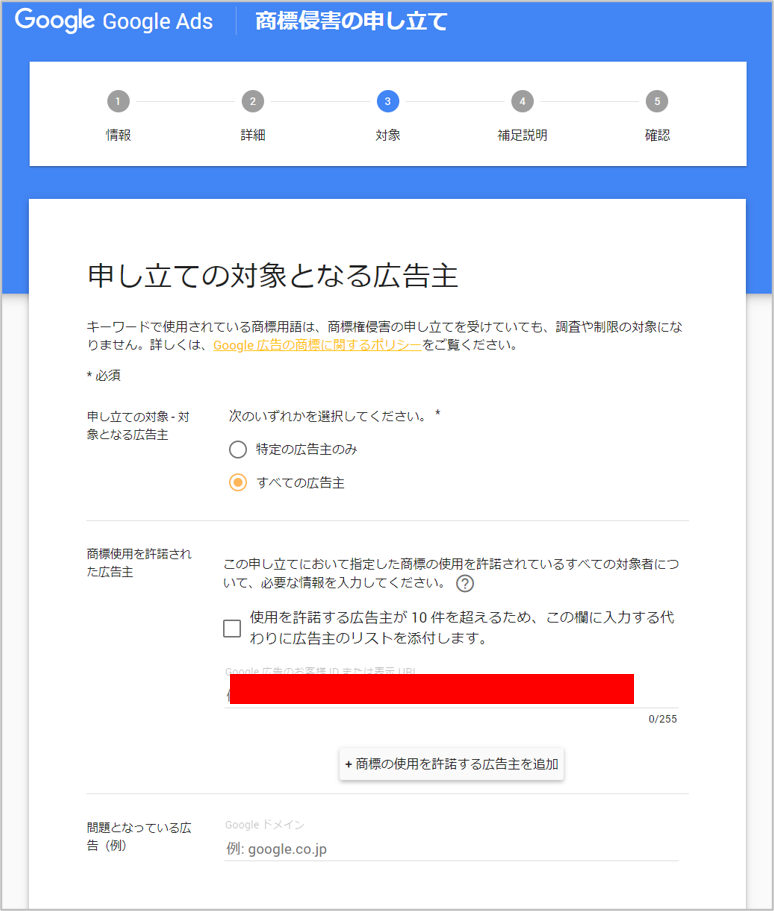Click the * 必須 note
The width and height of the screenshot is (774, 911).
(104, 375)
